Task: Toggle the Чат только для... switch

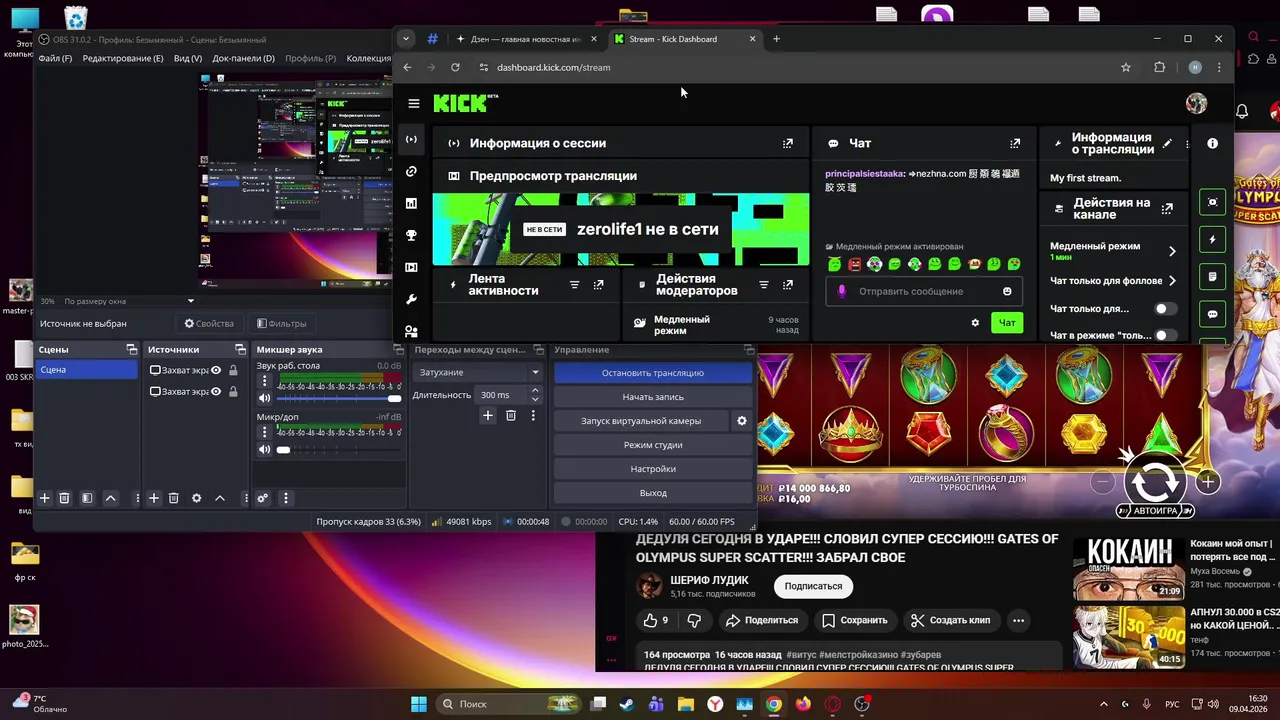Action: click(x=1164, y=309)
